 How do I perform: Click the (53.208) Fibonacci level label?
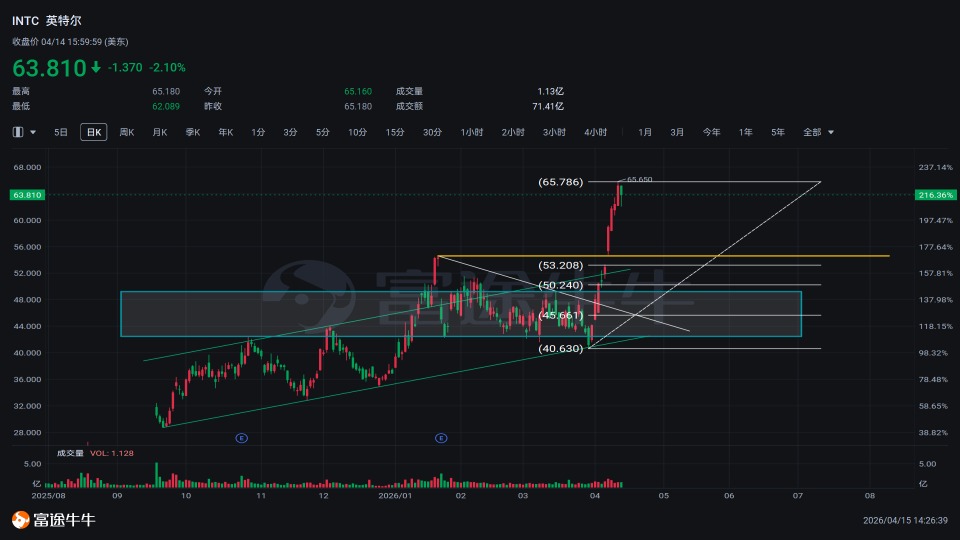click(561, 265)
